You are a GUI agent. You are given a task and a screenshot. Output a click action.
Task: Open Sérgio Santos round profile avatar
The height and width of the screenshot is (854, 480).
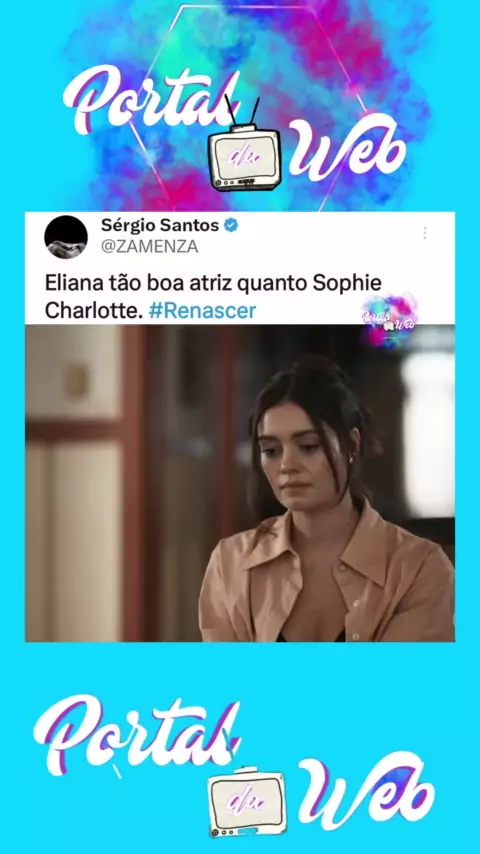coord(66,236)
